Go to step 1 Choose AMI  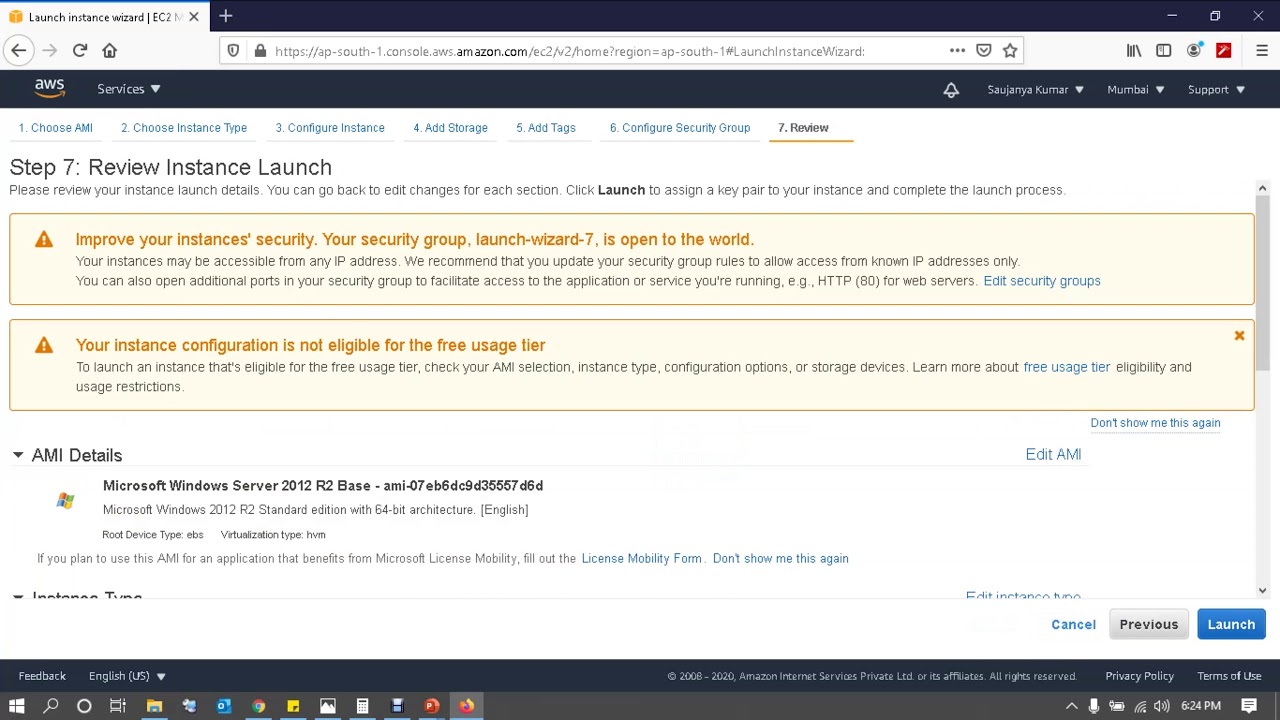click(x=55, y=128)
